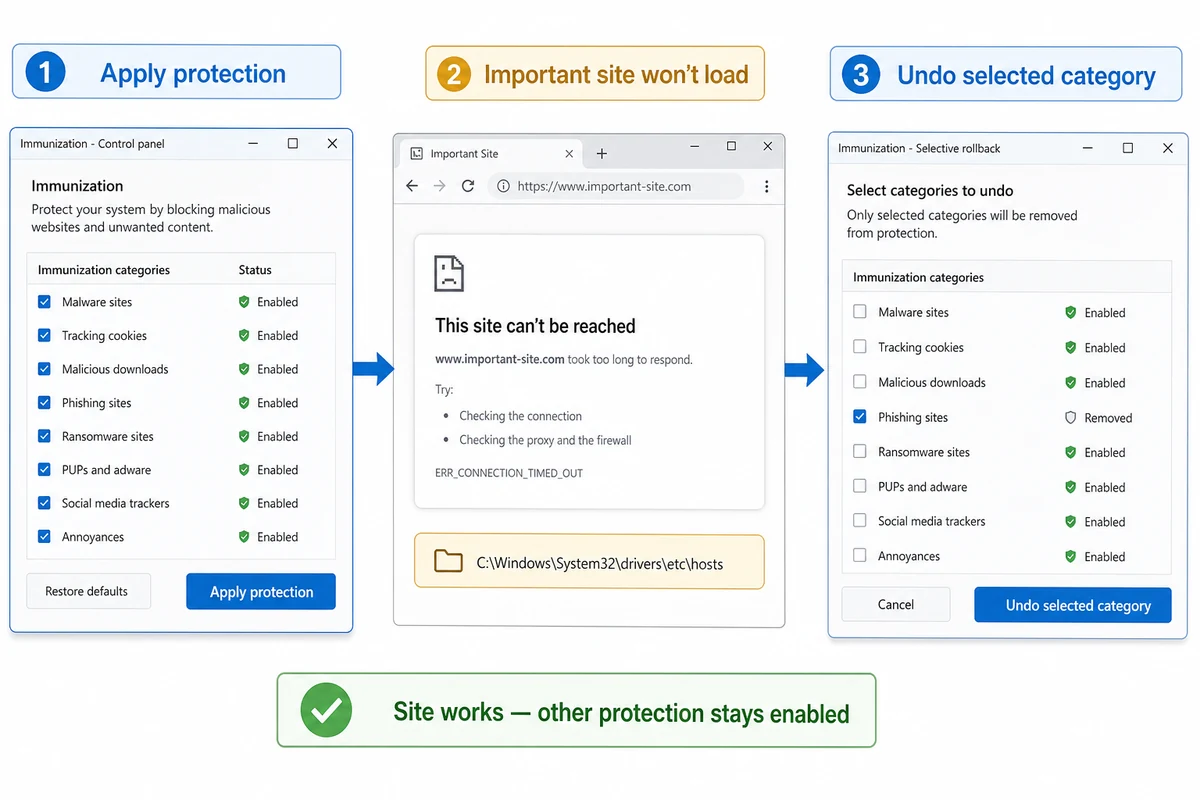Reload the Important Site page

pyautogui.click(x=468, y=186)
